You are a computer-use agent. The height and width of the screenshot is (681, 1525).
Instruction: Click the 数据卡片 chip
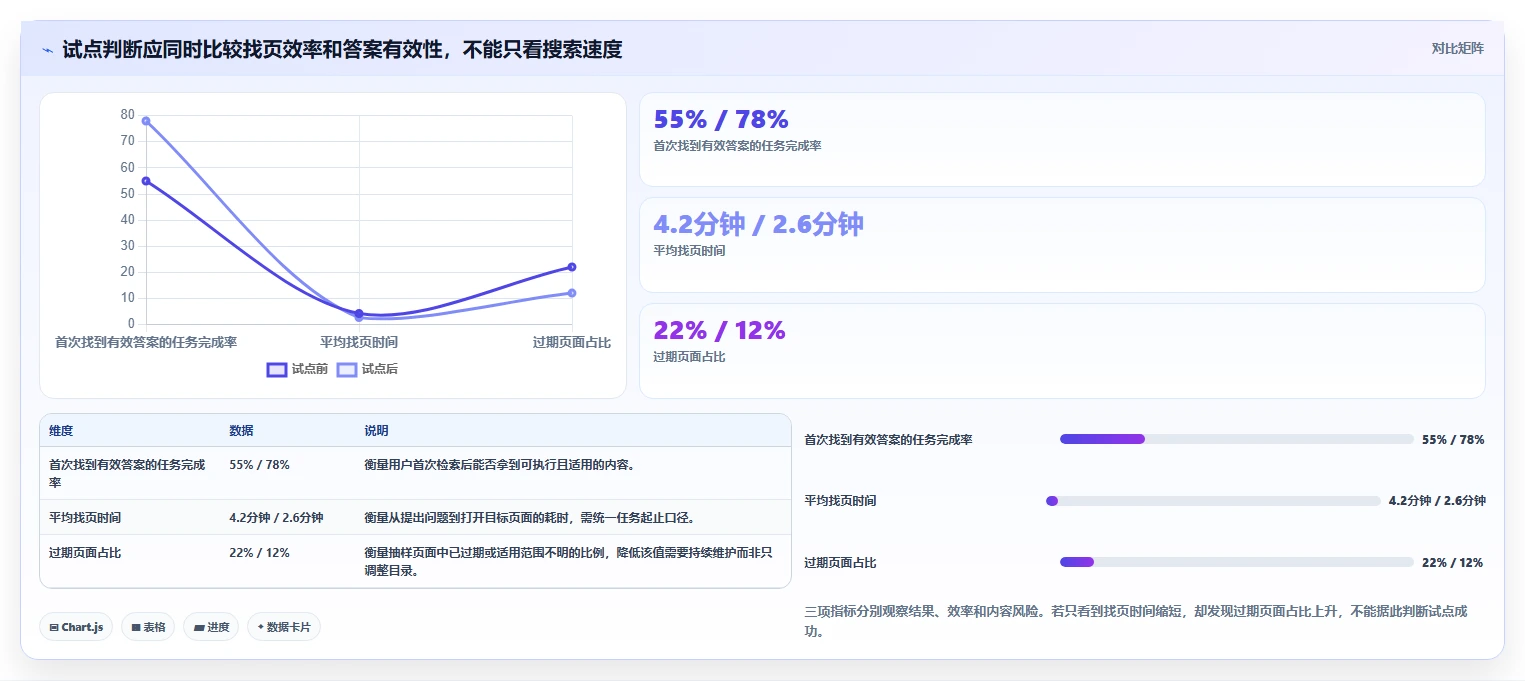pyautogui.click(x=284, y=627)
